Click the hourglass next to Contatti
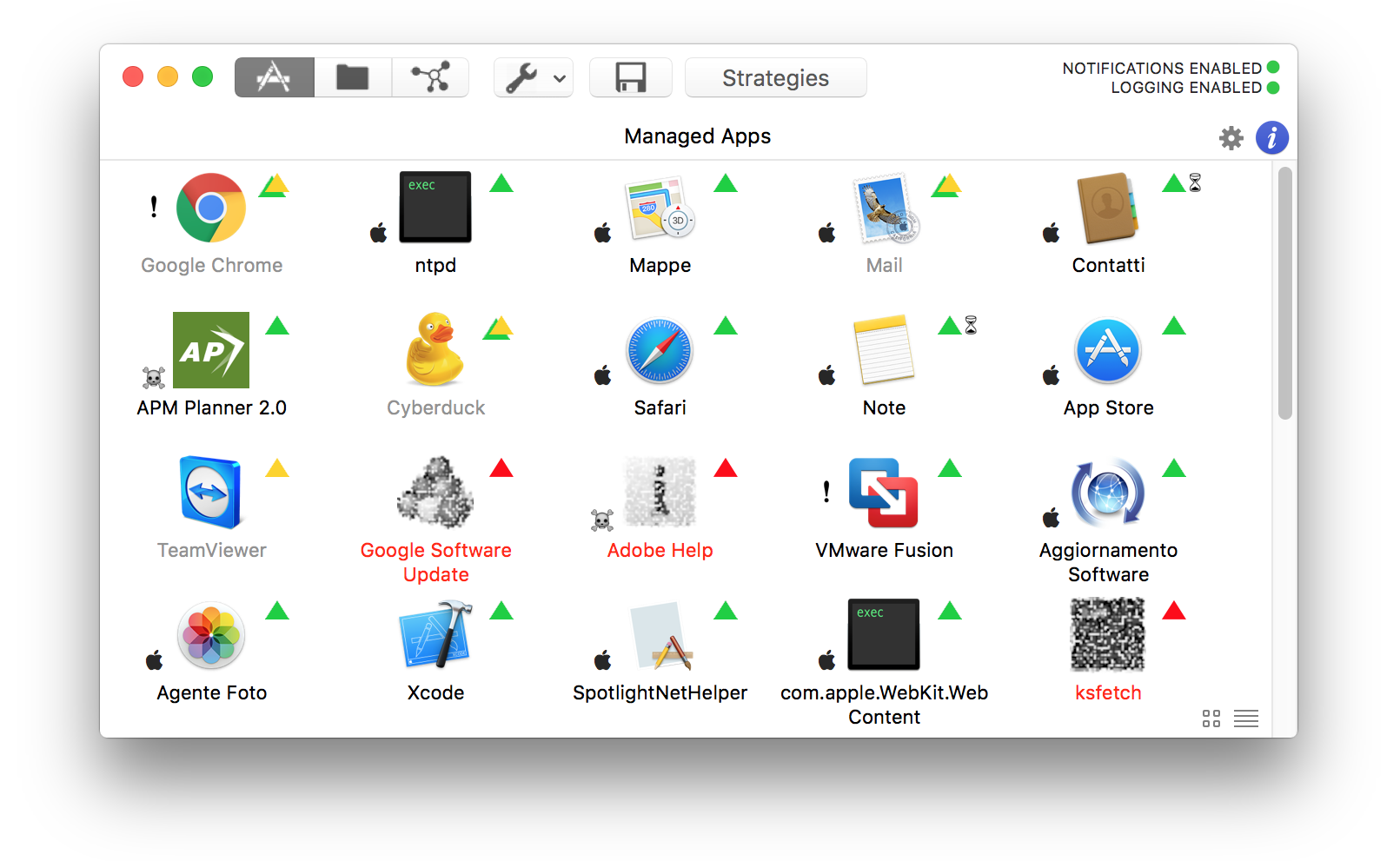Image resolution: width=1400 pixels, height=861 pixels. click(x=1195, y=182)
